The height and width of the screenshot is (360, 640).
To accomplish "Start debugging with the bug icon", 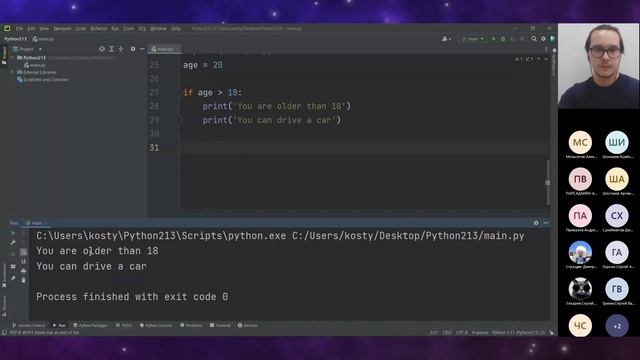I will click(x=503, y=39).
